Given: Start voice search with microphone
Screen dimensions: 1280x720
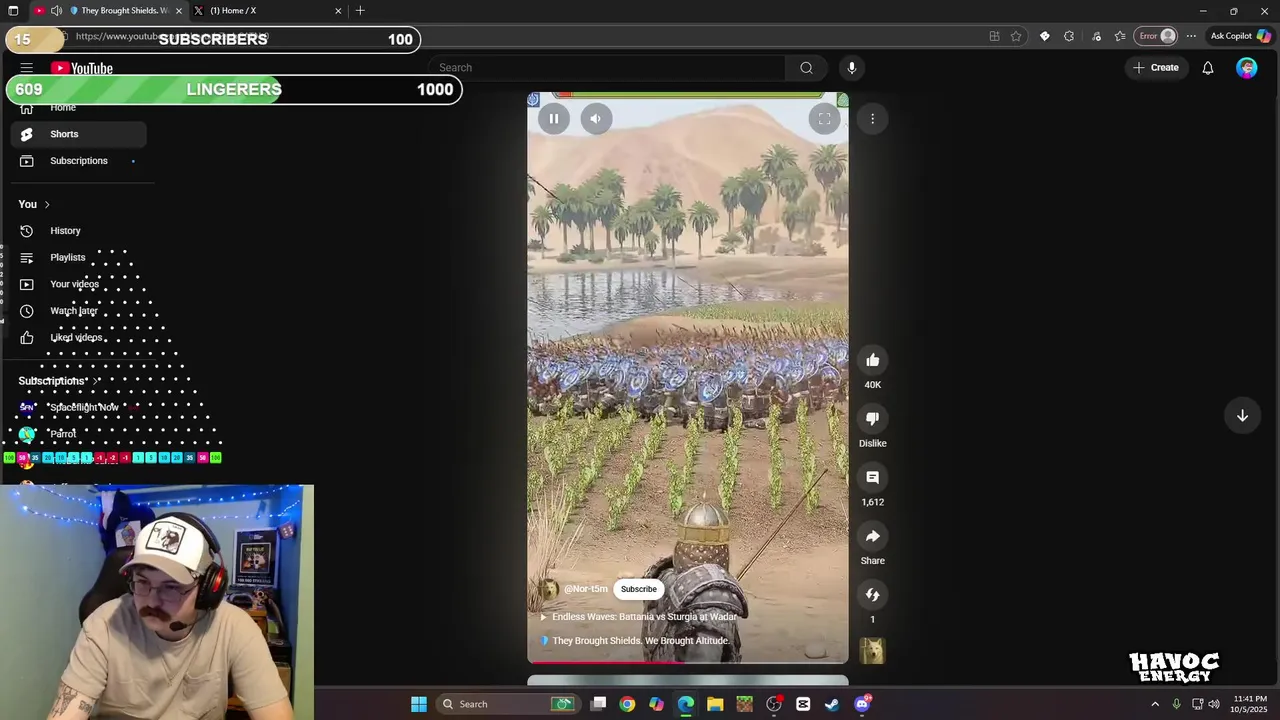Looking at the screenshot, I should (x=852, y=68).
